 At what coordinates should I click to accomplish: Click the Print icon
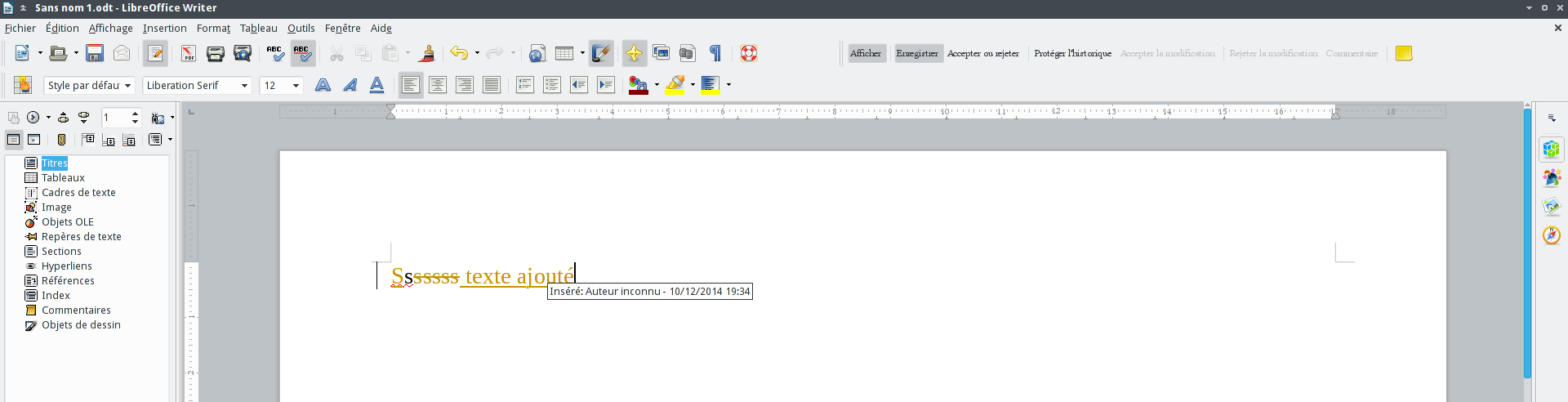tap(216, 53)
